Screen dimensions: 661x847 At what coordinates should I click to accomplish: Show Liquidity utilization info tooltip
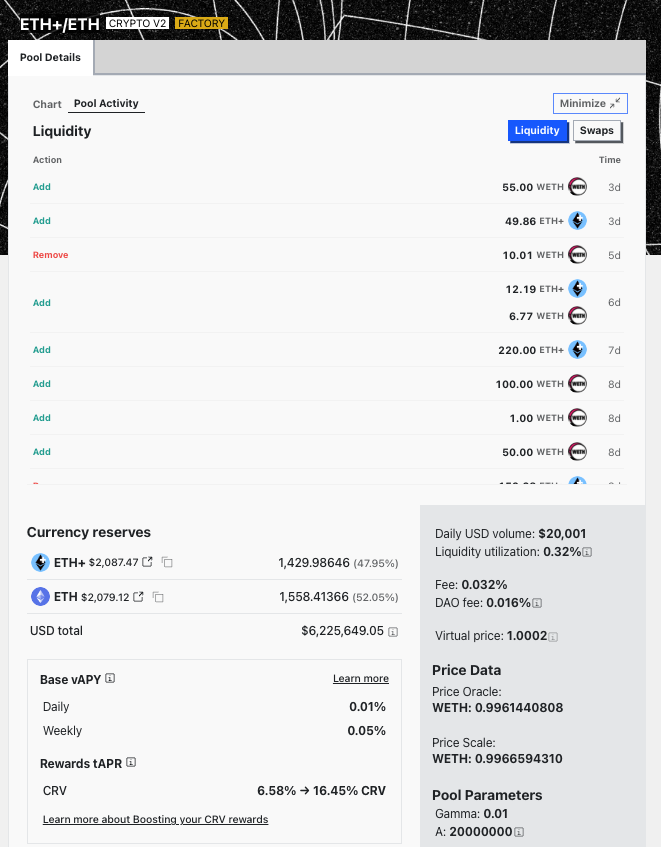588,553
